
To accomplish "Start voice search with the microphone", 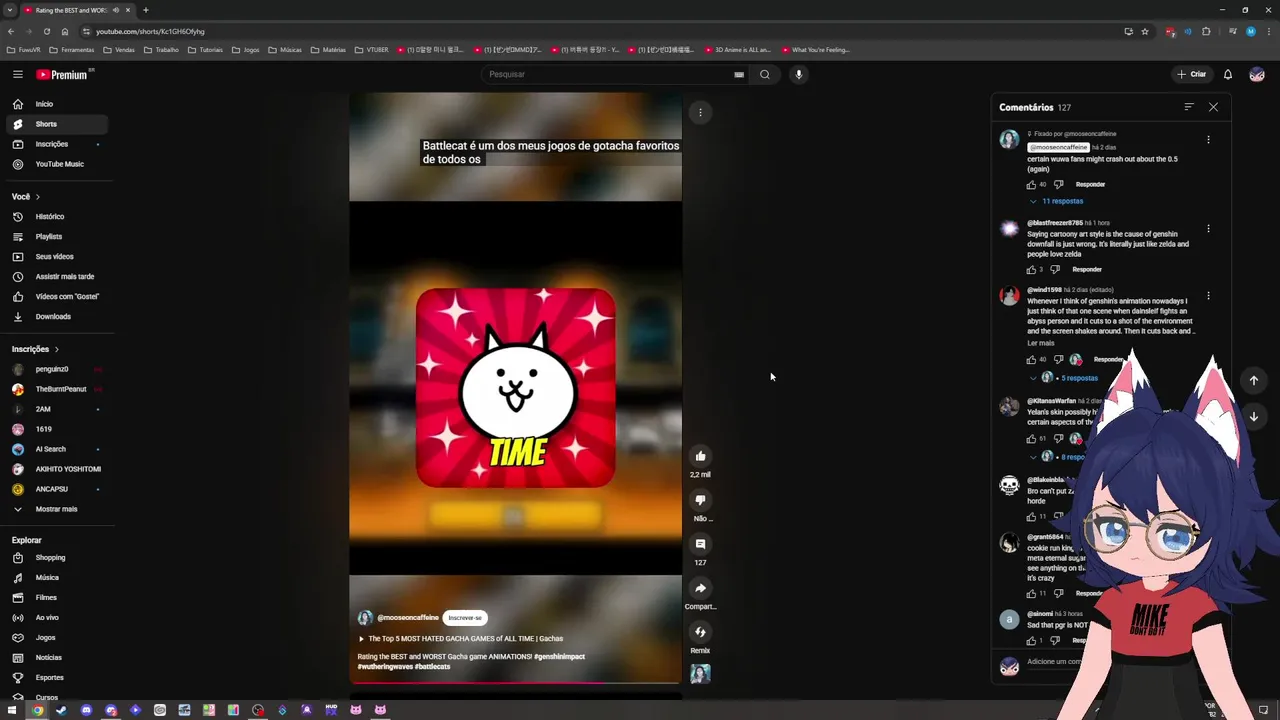I will 798,74.
